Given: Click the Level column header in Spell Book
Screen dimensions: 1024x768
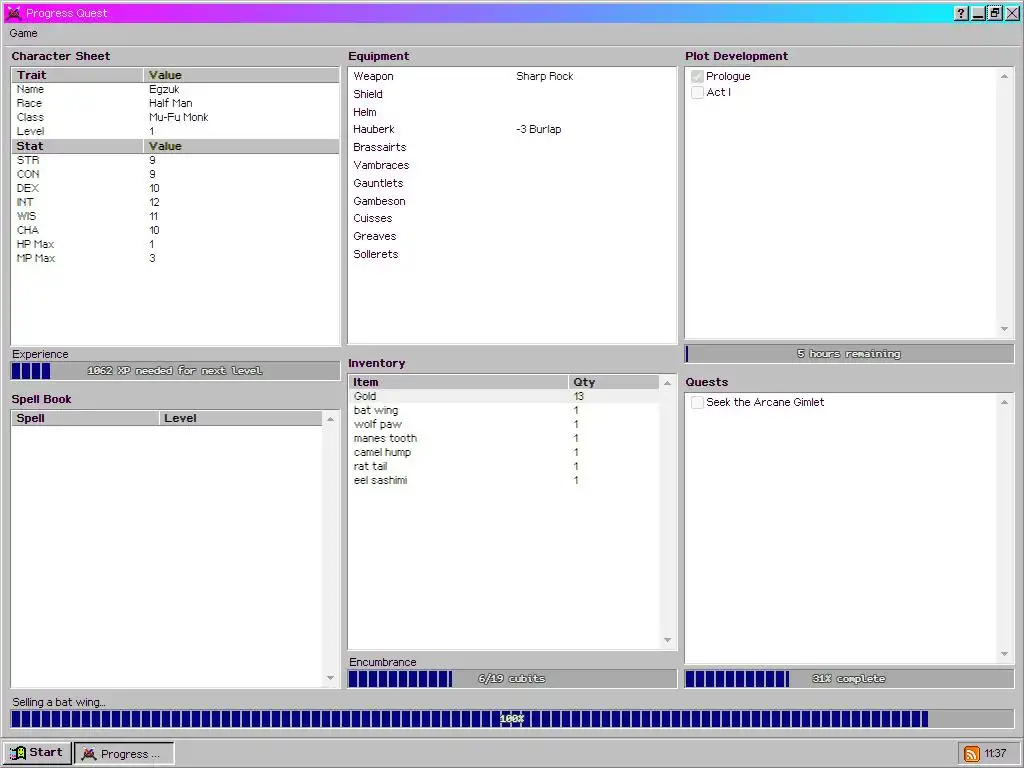Looking at the screenshot, I should click(x=240, y=419).
